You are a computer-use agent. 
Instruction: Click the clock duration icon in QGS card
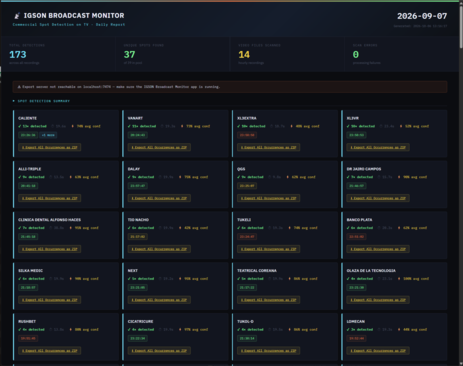(x=270, y=177)
